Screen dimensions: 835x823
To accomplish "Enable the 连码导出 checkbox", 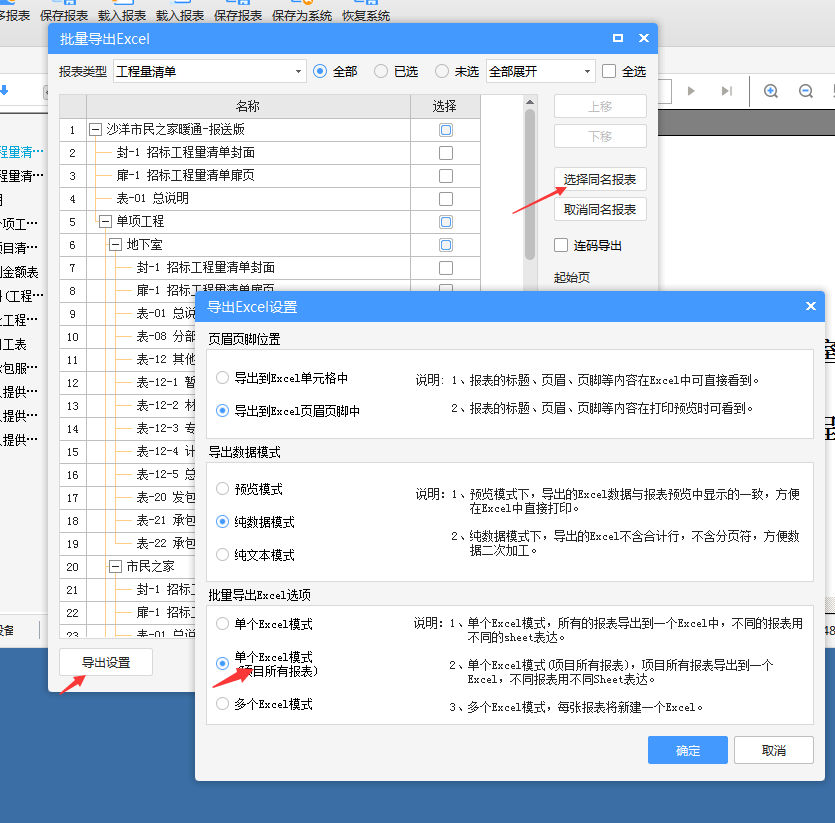I will tap(561, 245).
